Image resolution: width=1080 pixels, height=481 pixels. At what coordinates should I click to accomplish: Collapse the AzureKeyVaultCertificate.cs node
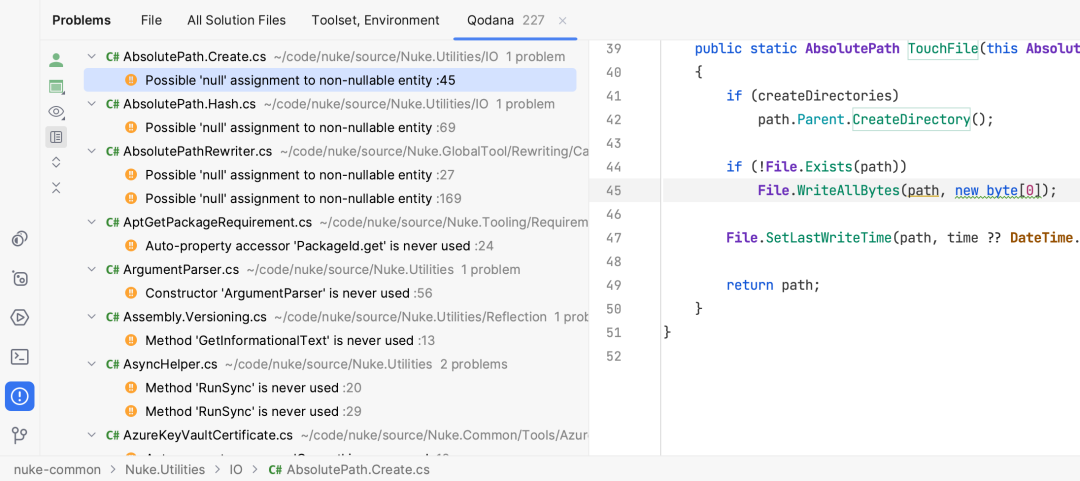pyautogui.click(x=92, y=436)
